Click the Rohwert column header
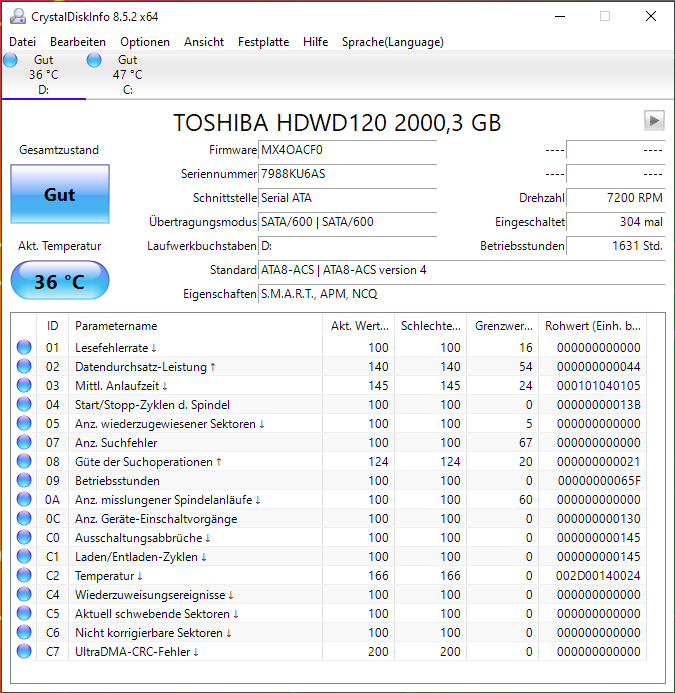The image size is (675, 693). tap(592, 326)
